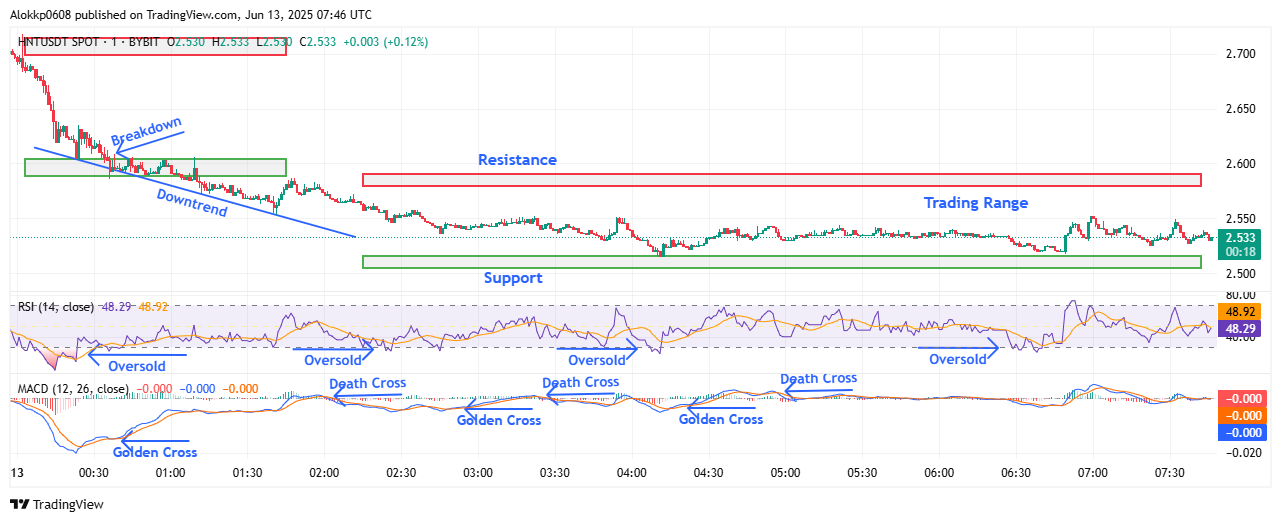1281x522 pixels.
Task: Click the 03:00 time axis label
Action: [478, 472]
